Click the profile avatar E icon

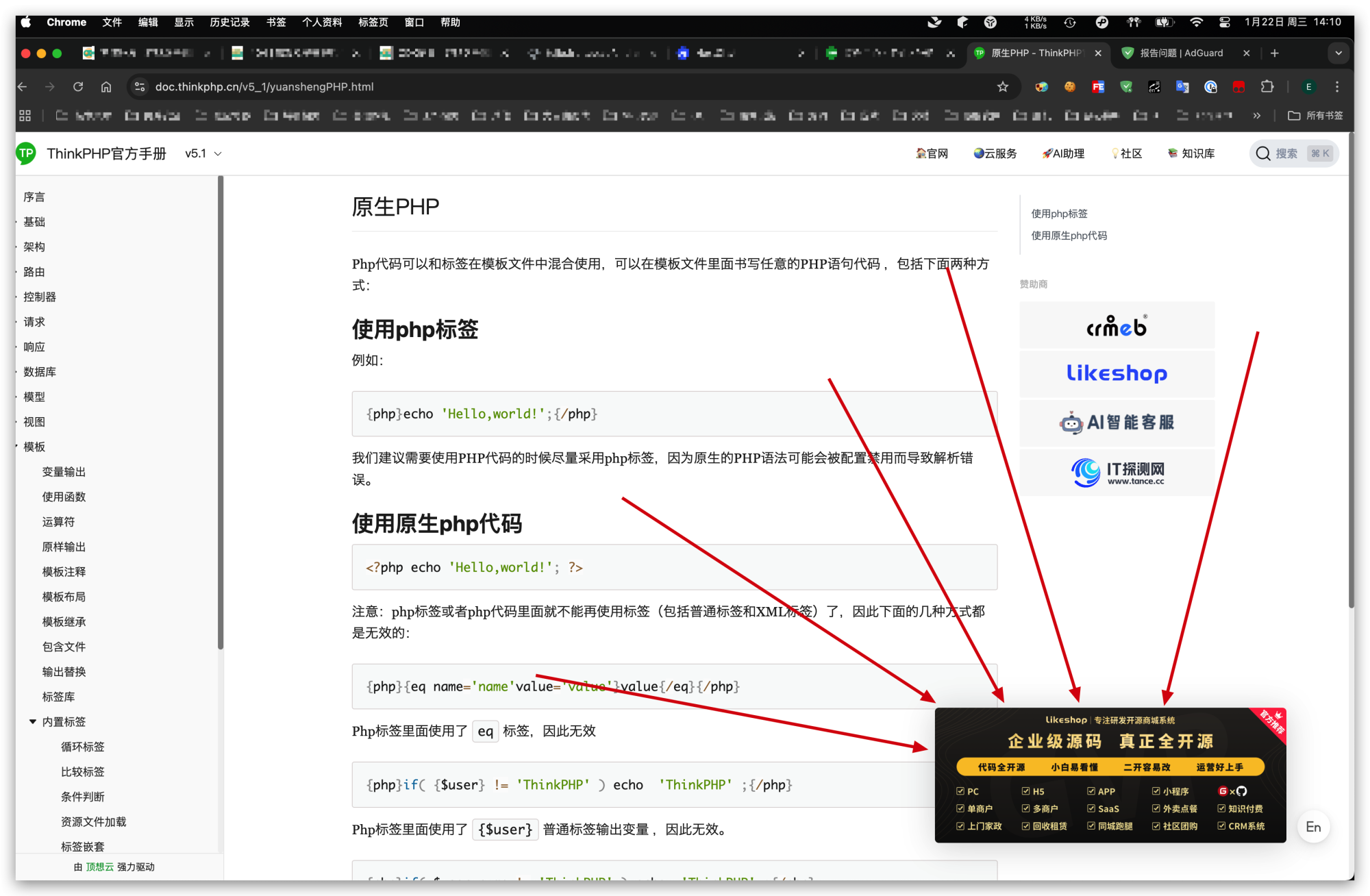1309,87
